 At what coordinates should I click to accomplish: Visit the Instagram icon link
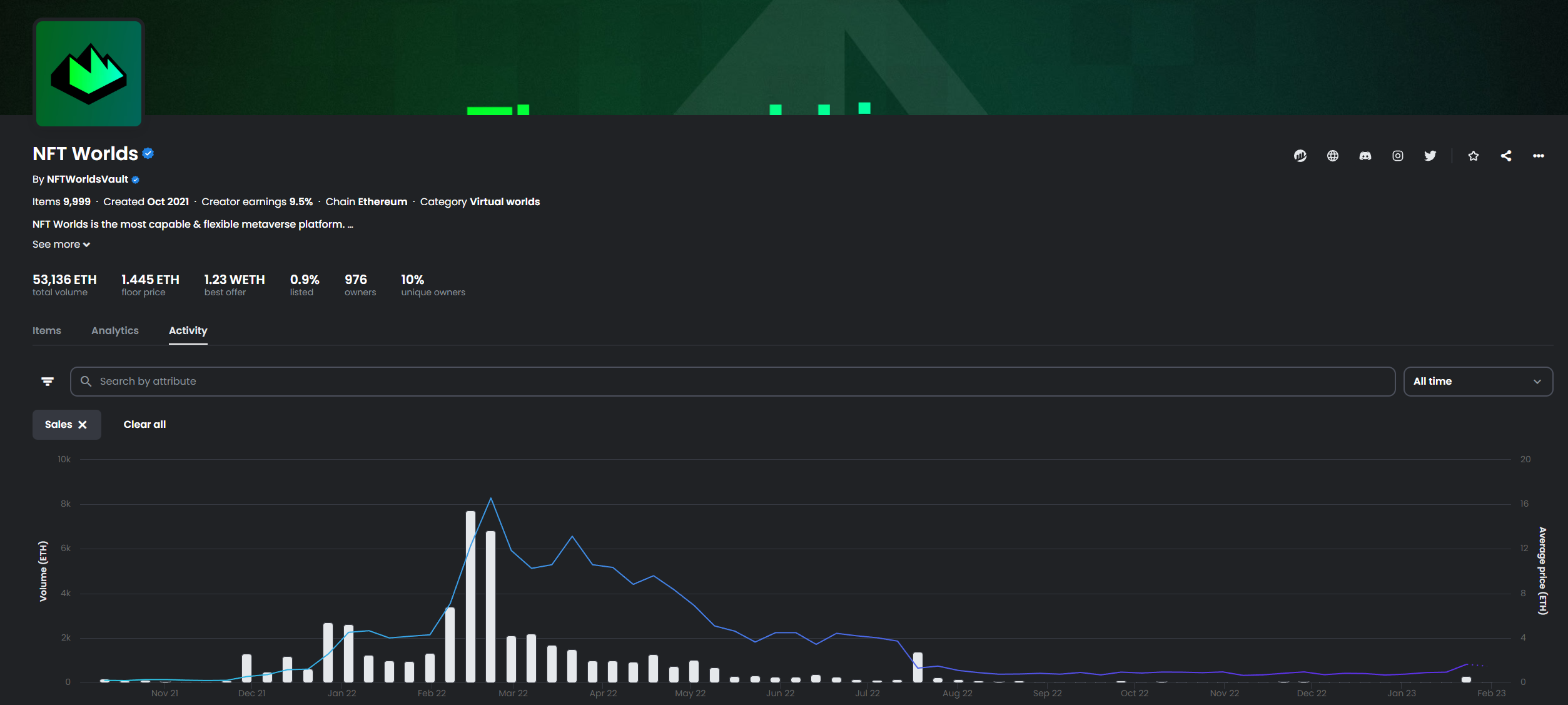coord(1398,156)
